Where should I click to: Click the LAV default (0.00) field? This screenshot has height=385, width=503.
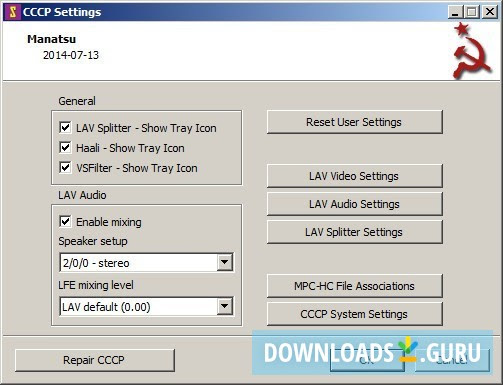click(x=146, y=306)
